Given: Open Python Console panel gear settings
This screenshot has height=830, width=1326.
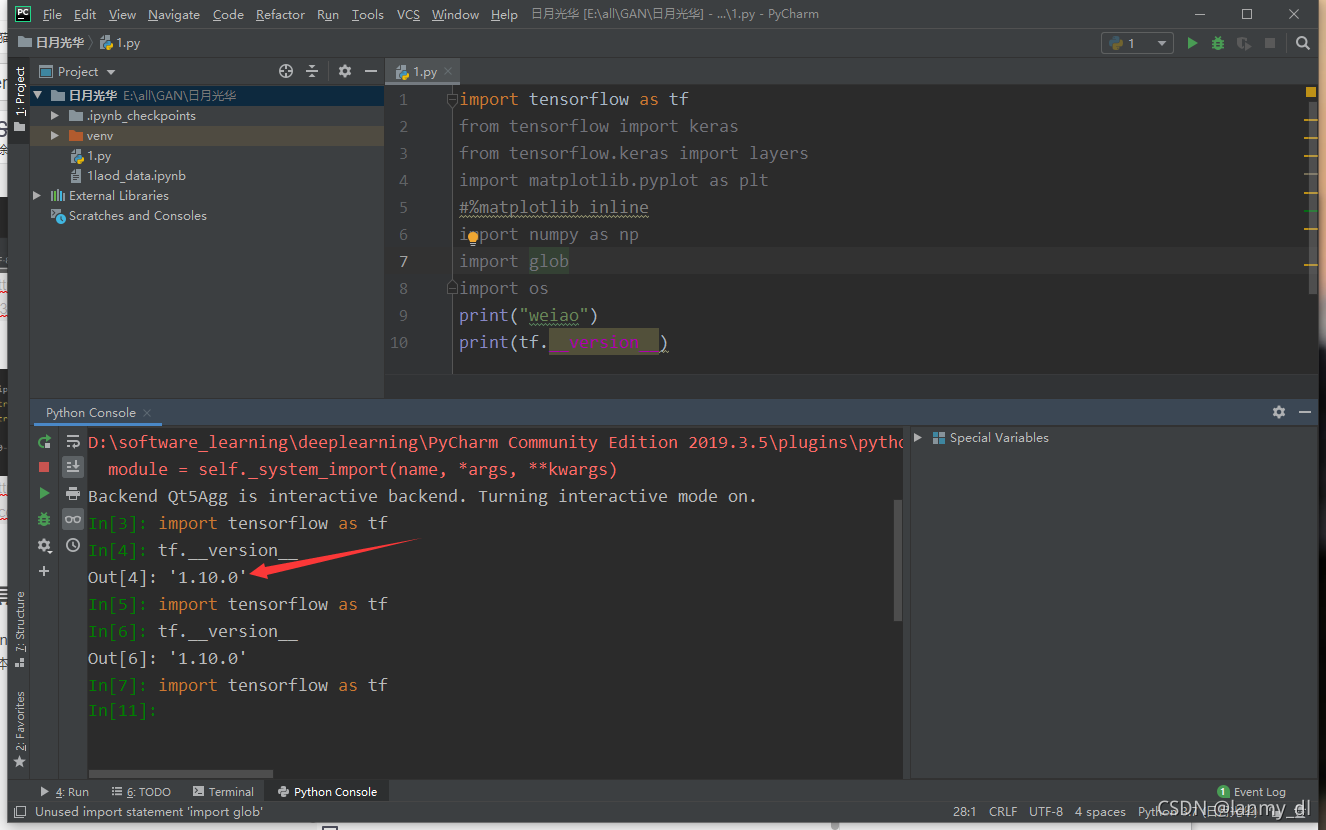Looking at the screenshot, I should [x=1278, y=412].
